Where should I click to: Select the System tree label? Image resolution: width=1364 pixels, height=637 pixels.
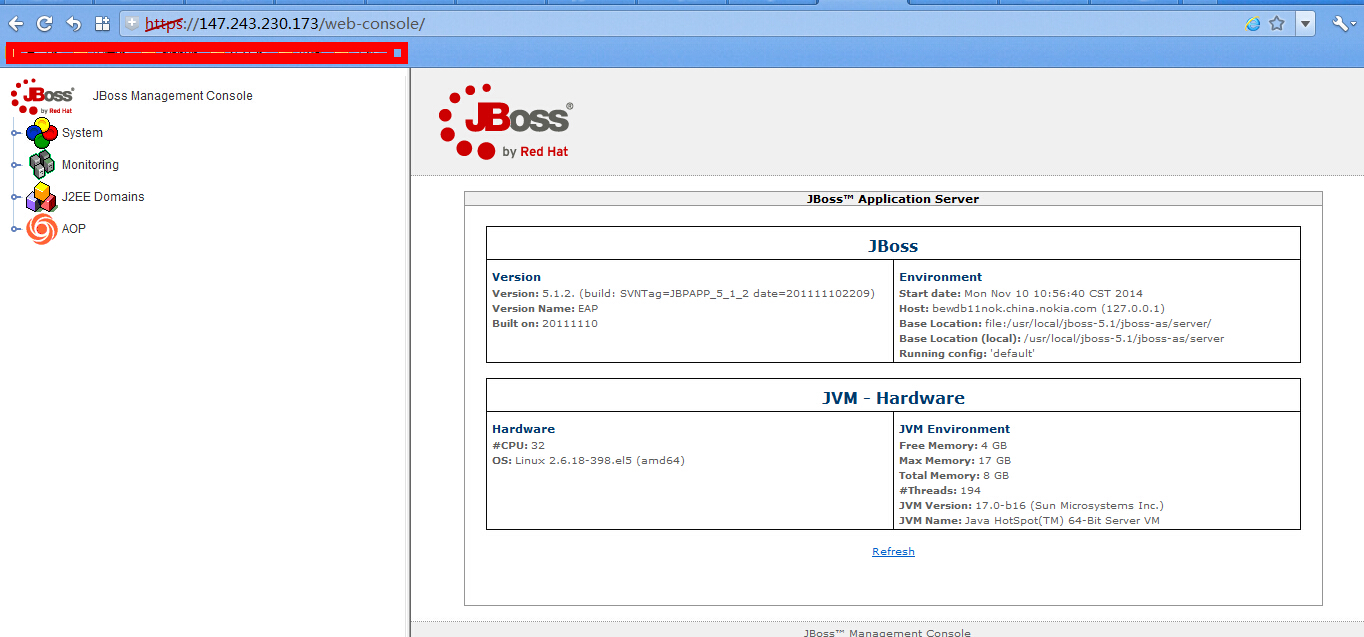[82, 133]
